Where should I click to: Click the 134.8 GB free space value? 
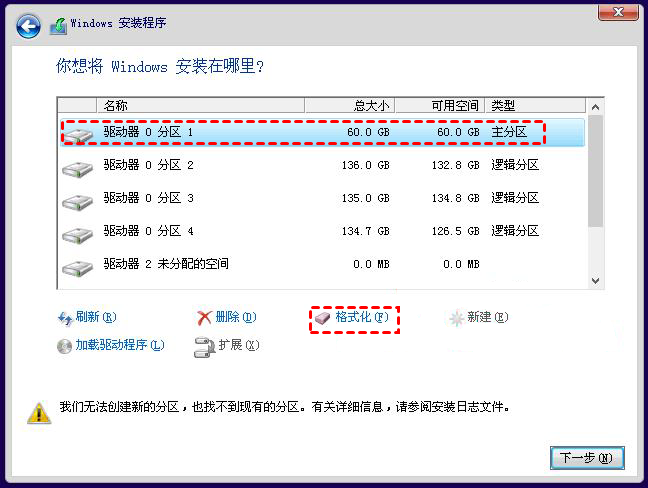point(455,198)
